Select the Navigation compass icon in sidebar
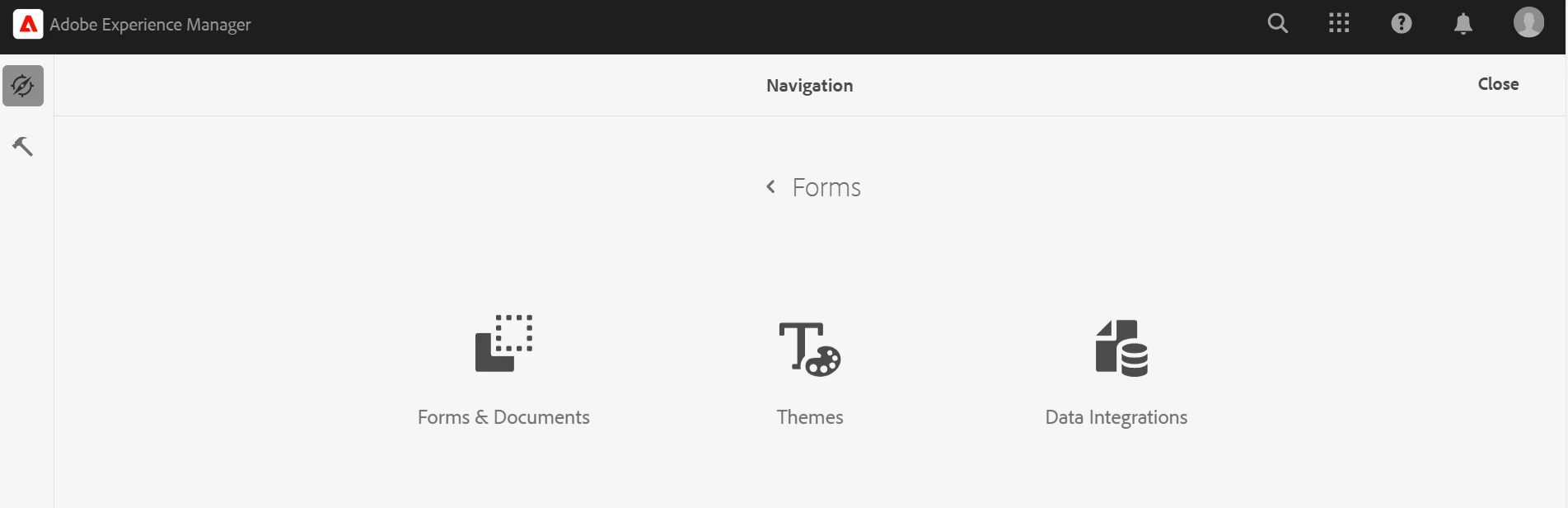 (x=23, y=86)
